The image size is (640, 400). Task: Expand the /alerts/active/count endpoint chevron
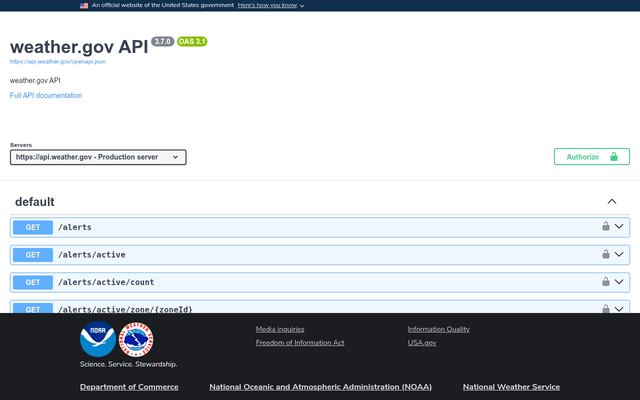pos(619,282)
